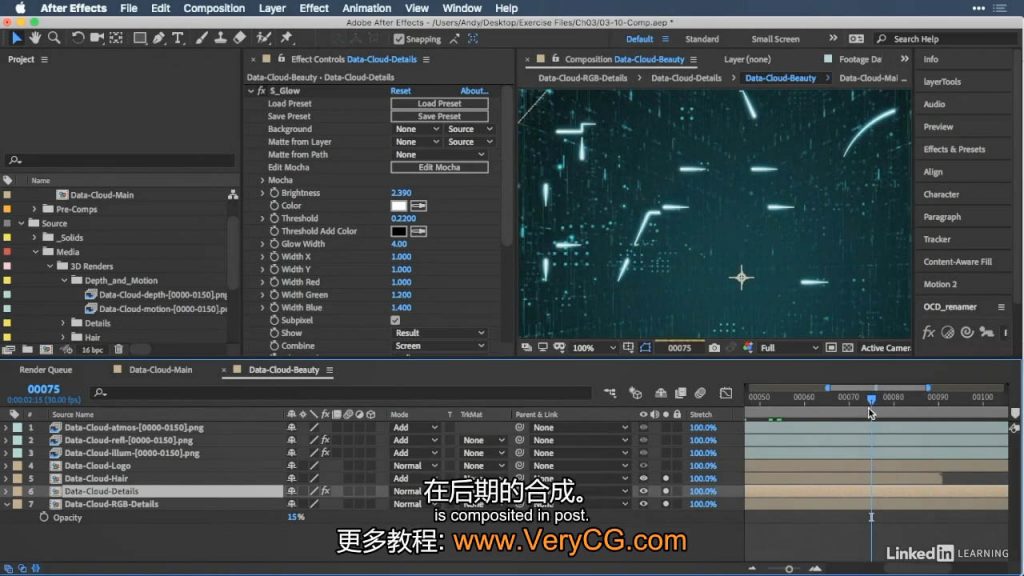The width and height of the screenshot is (1024, 576).
Task: Toggle visibility of Data-Cloud-Details layer
Action: pos(643,491)
